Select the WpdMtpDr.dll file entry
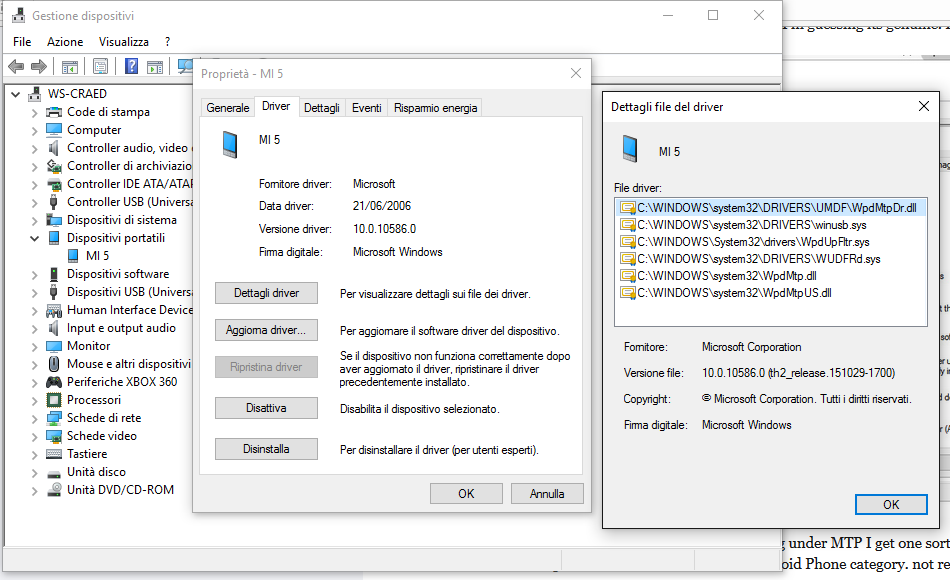 (771, 208)
